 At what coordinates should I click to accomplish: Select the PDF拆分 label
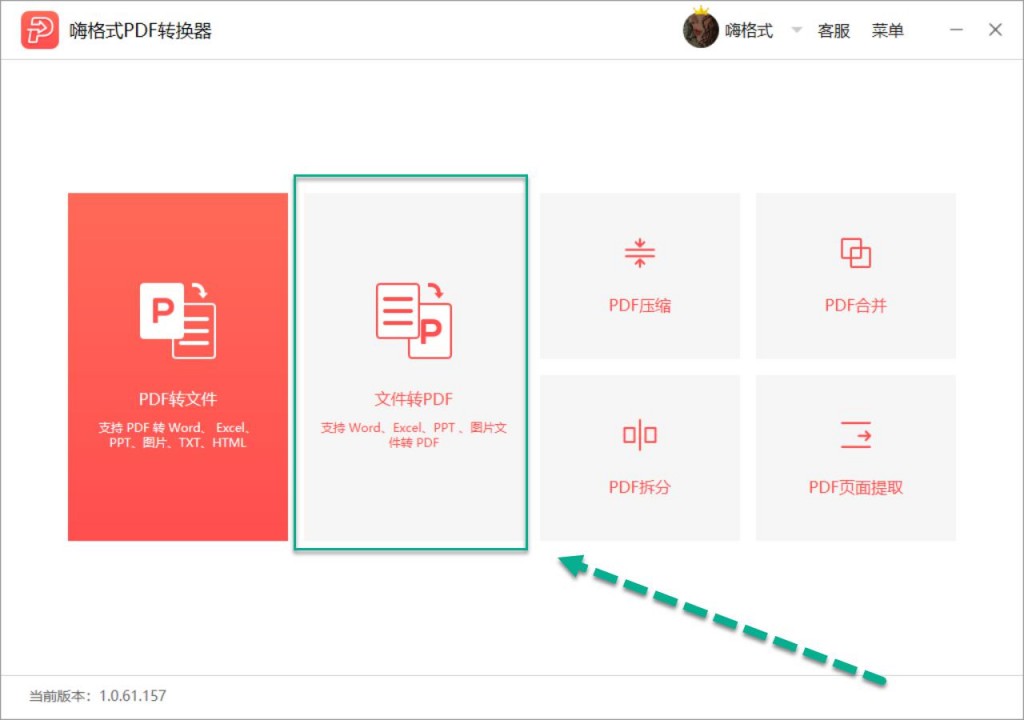coord(640,487)
